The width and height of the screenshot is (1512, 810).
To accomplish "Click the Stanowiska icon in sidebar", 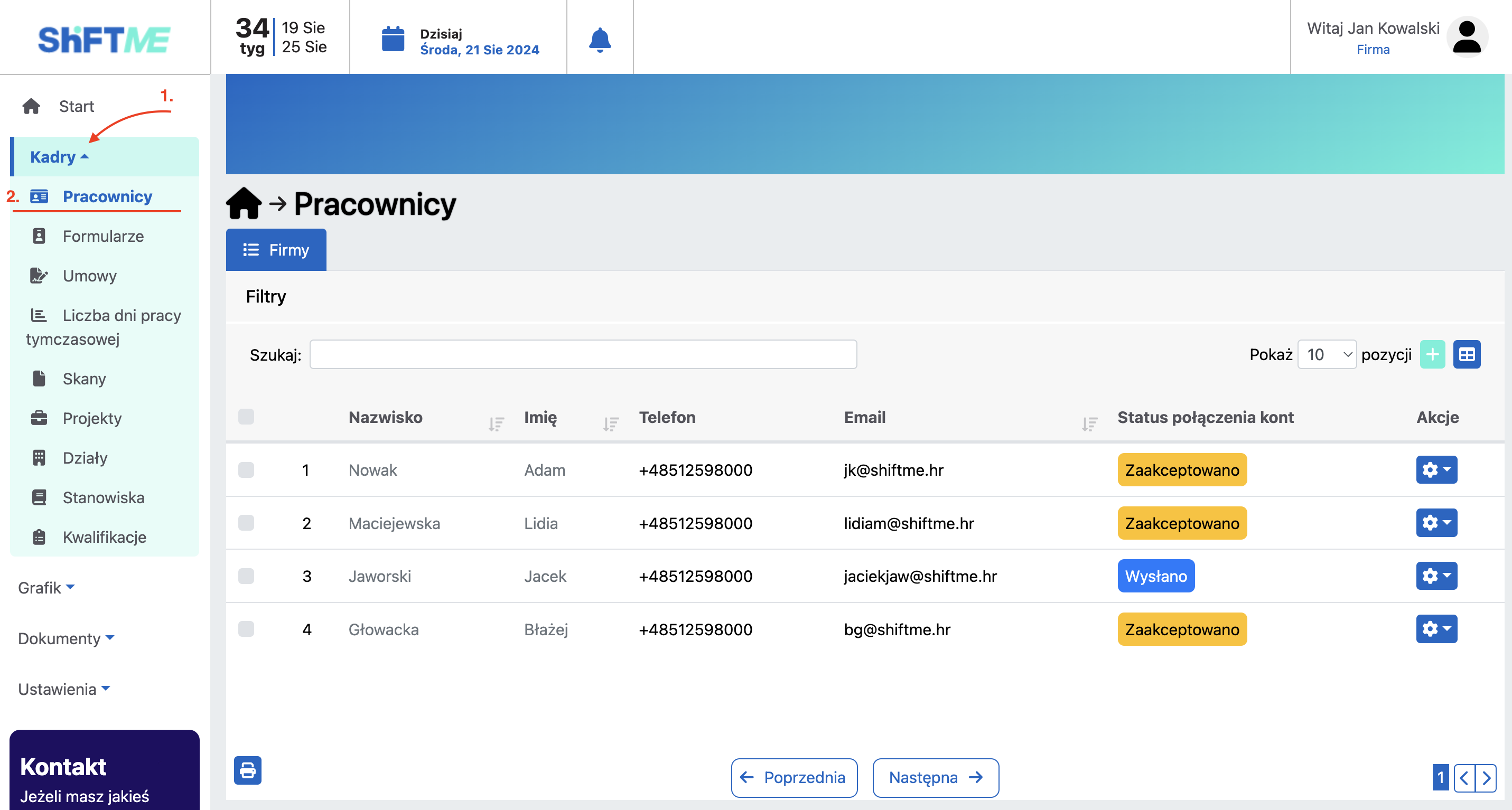I will point(39,497).
